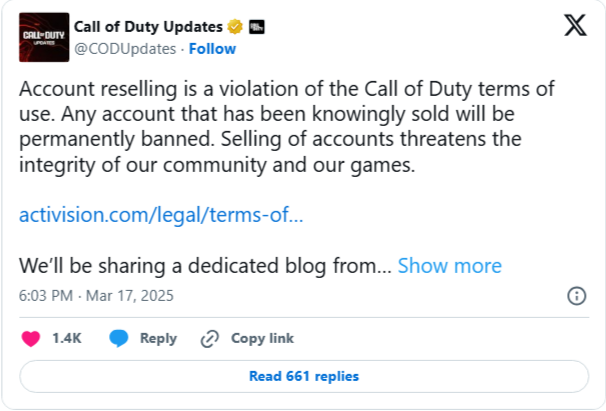Like the tweet with heart icon

(x=31, y=339)
